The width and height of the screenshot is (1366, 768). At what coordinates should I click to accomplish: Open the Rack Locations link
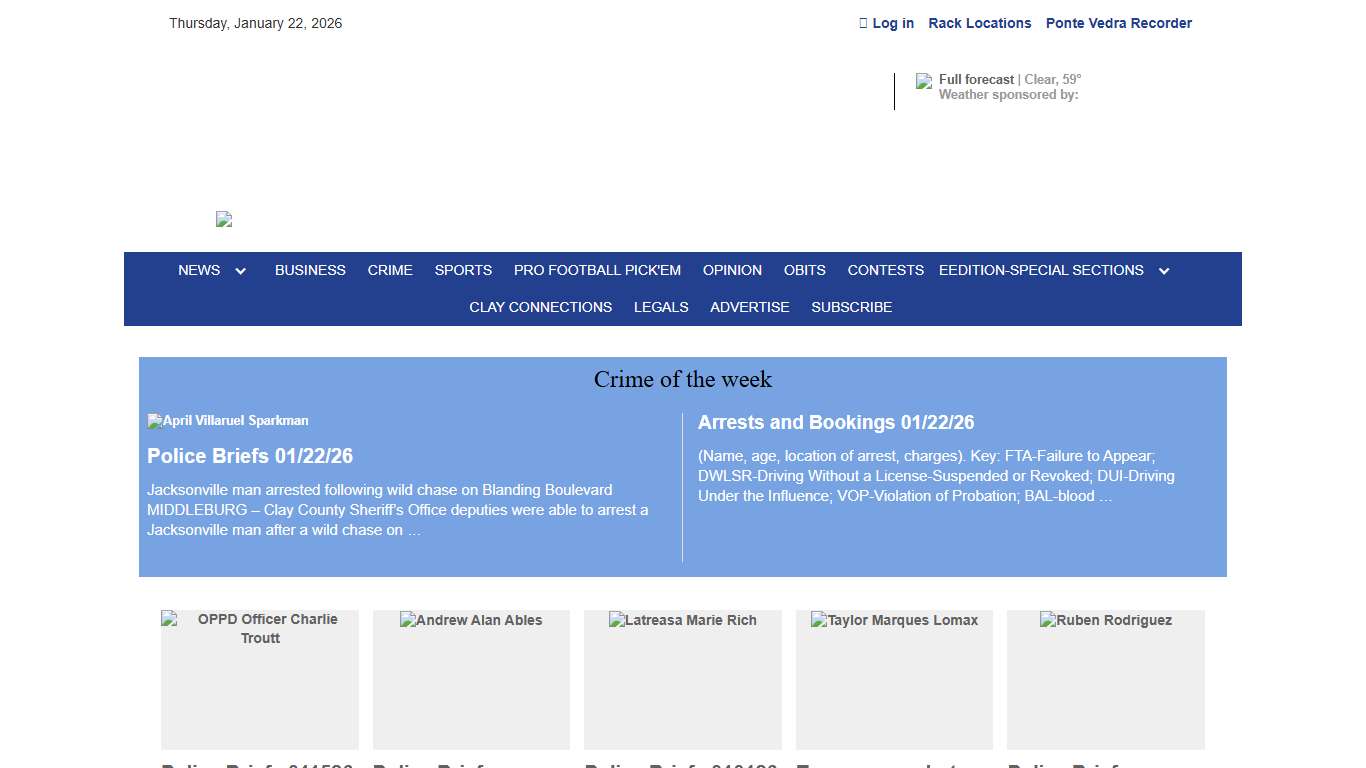[x=979, y=23]
